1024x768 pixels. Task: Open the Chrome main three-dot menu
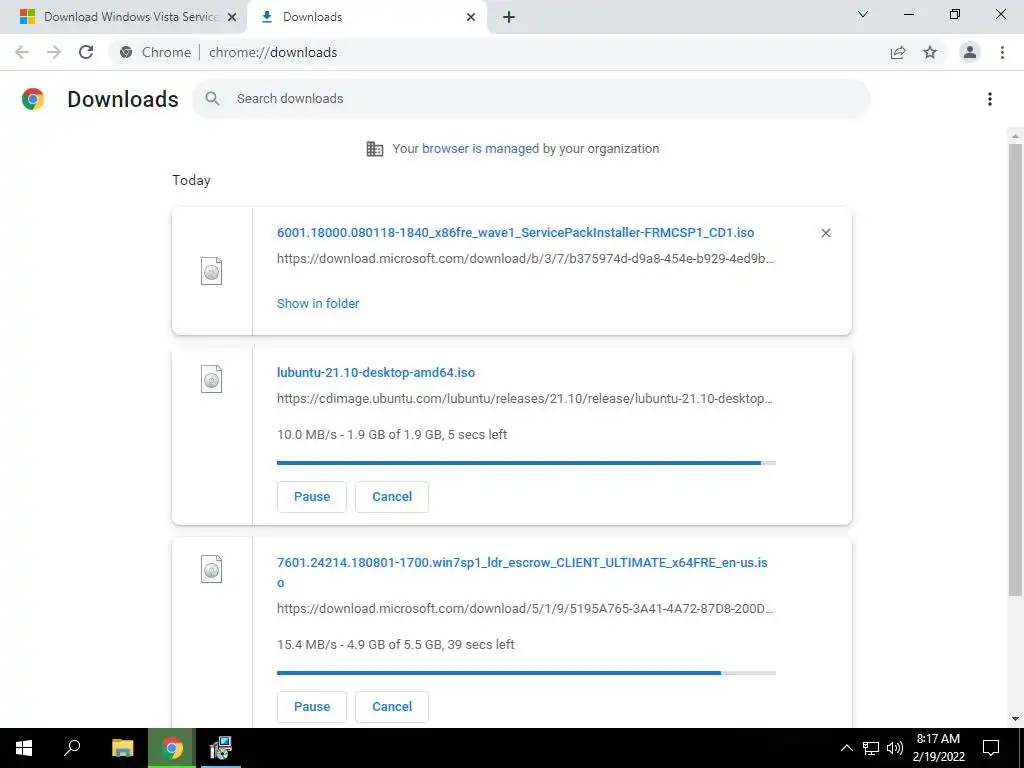tap(1002, 52)
